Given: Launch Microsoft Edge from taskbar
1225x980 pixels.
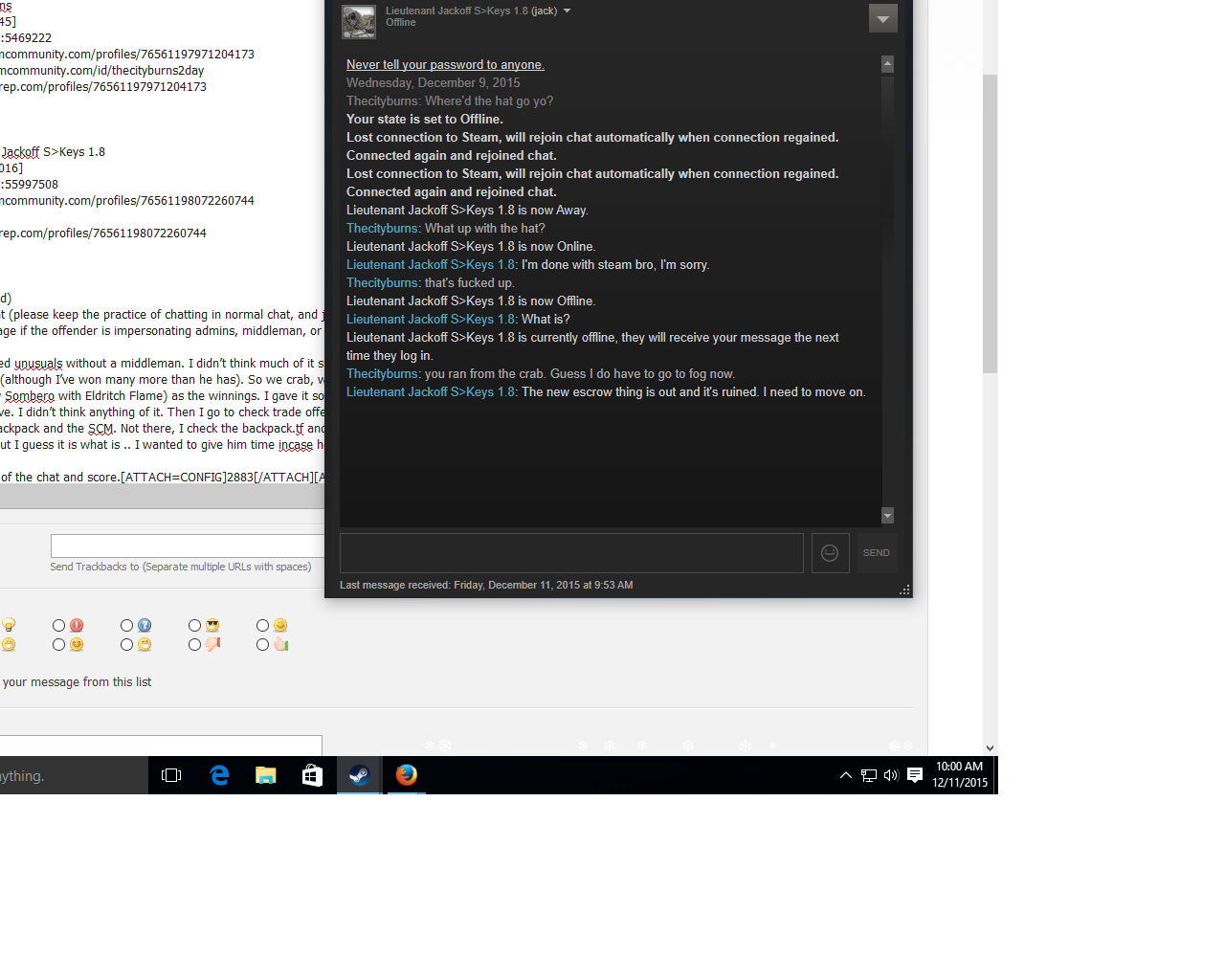Looking at the screenshot, I should (x=219, y=775).
